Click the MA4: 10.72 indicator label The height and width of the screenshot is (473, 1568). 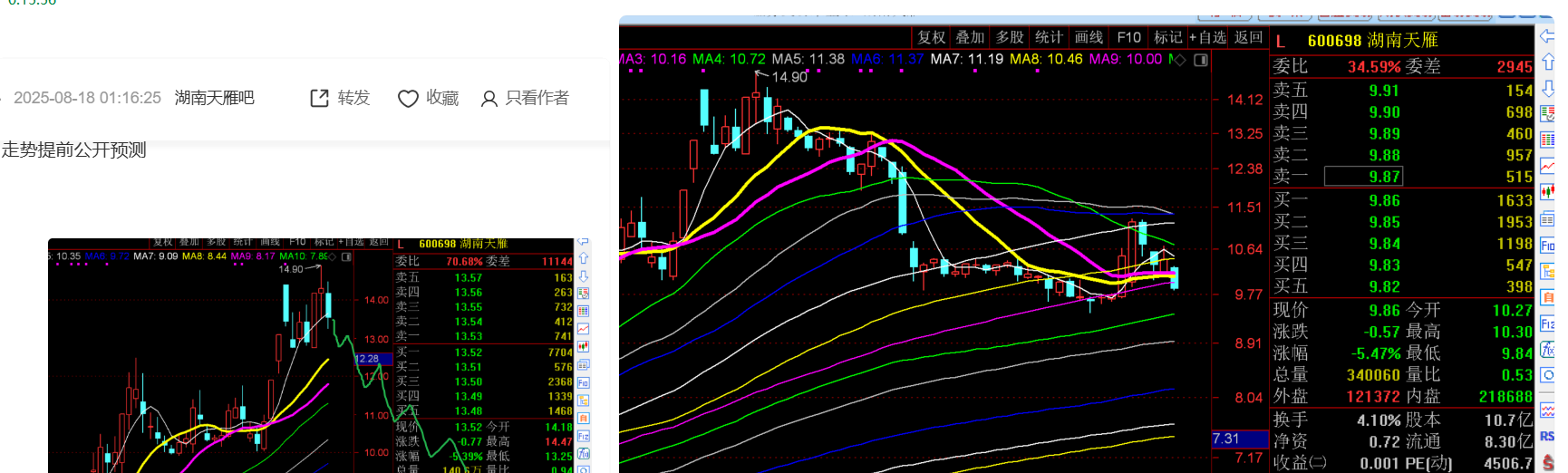tap(729, 60)
